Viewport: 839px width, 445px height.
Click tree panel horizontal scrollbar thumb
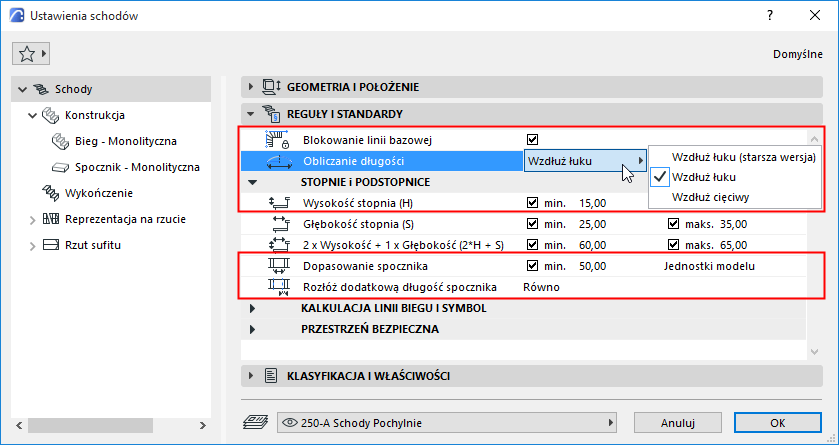pyautogui.click(x=90, y=425)
